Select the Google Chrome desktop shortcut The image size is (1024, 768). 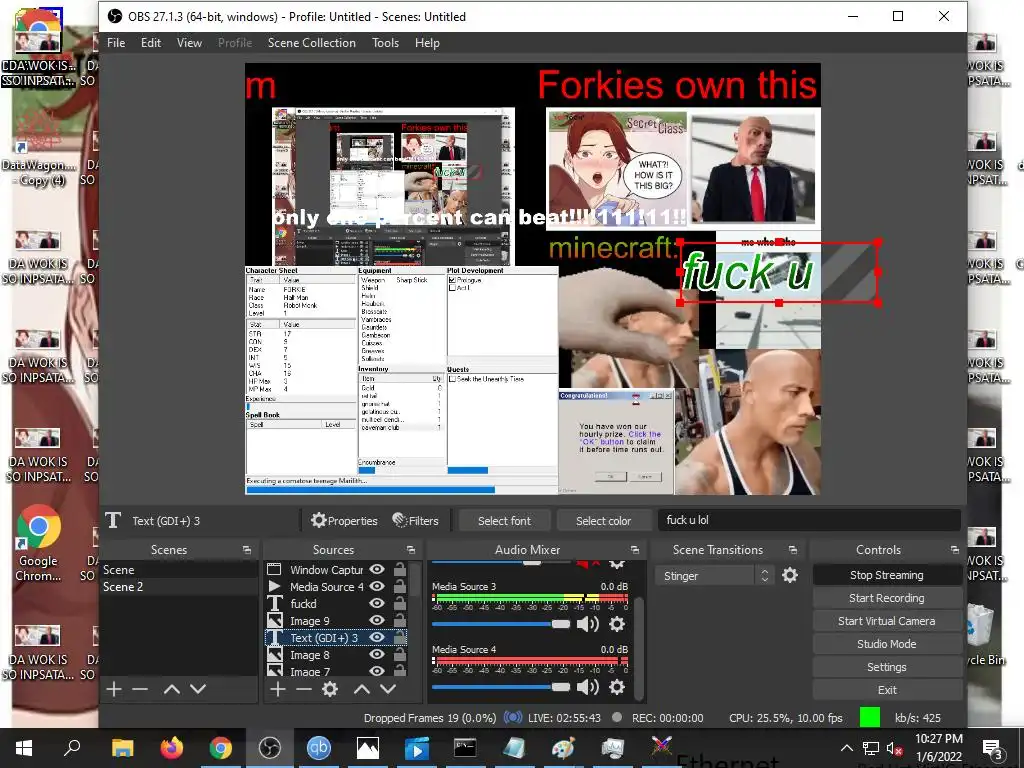(x=38, y=543)
